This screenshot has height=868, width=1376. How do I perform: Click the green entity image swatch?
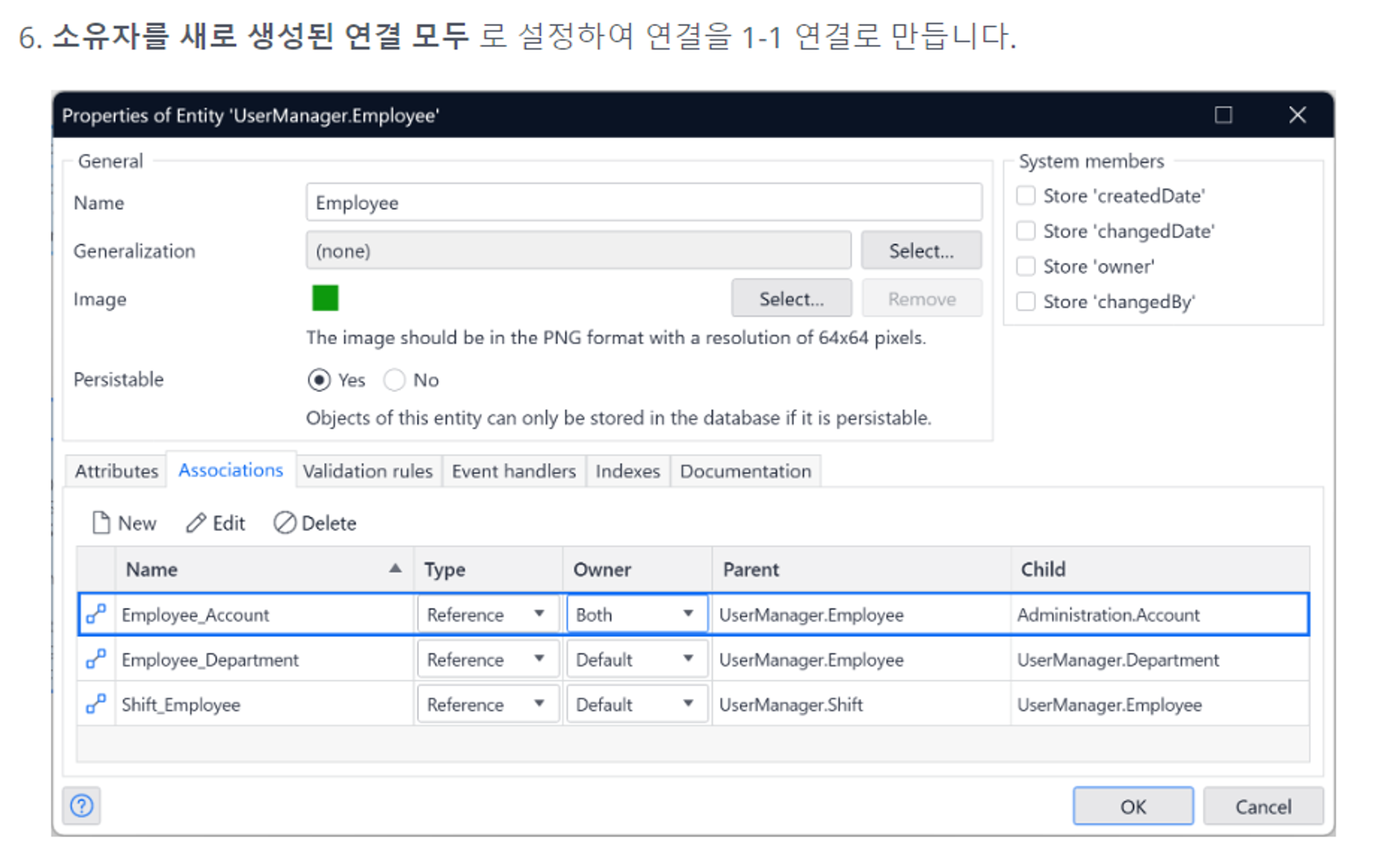[x=325, y=299]
